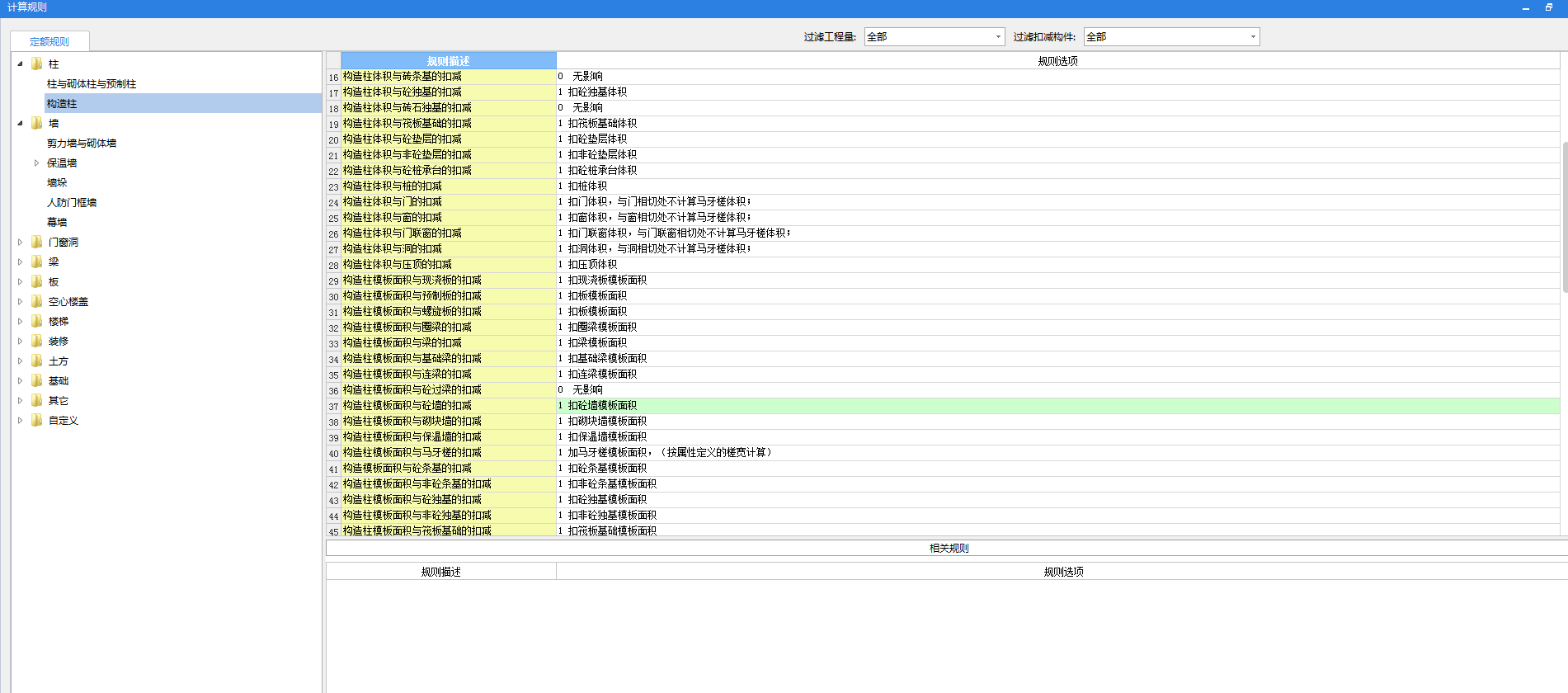Click option cell 扣筏板基础模板面积
The height and width of the screenshot is (693, 1568).
(x=1058, y=530)
